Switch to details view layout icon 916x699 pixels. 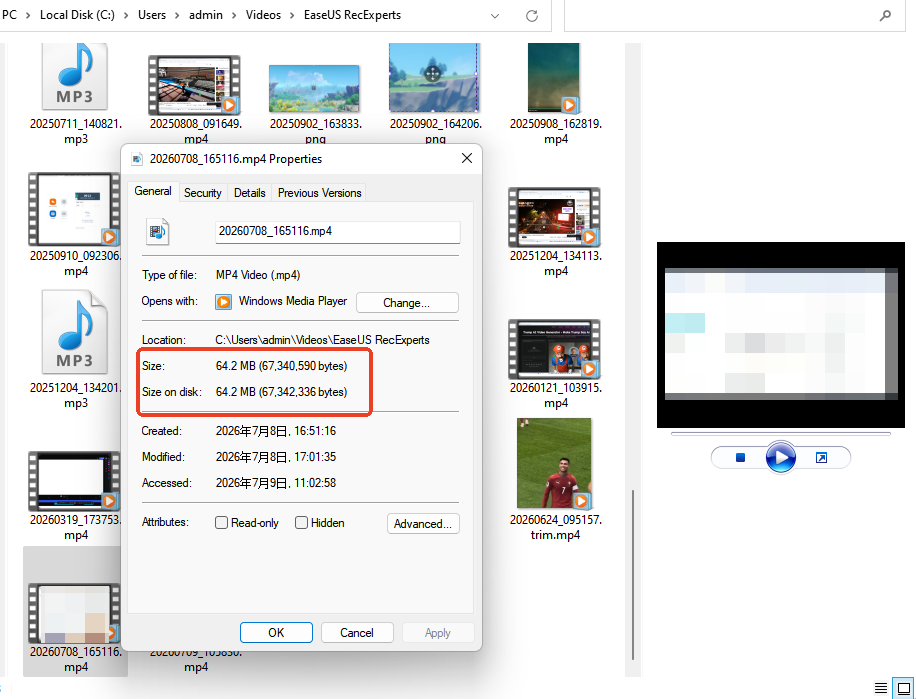(x=880, y=688)
